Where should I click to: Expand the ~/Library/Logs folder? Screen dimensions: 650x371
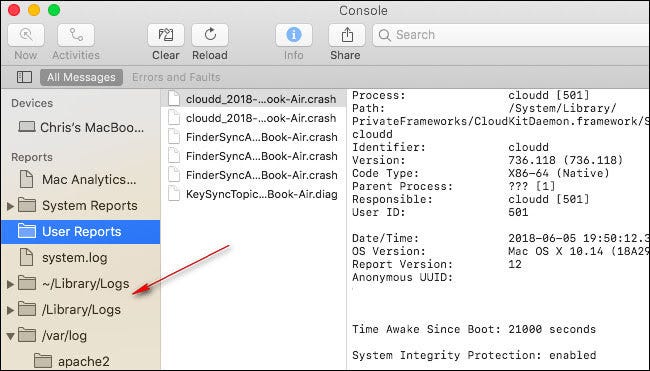[10, 284]
